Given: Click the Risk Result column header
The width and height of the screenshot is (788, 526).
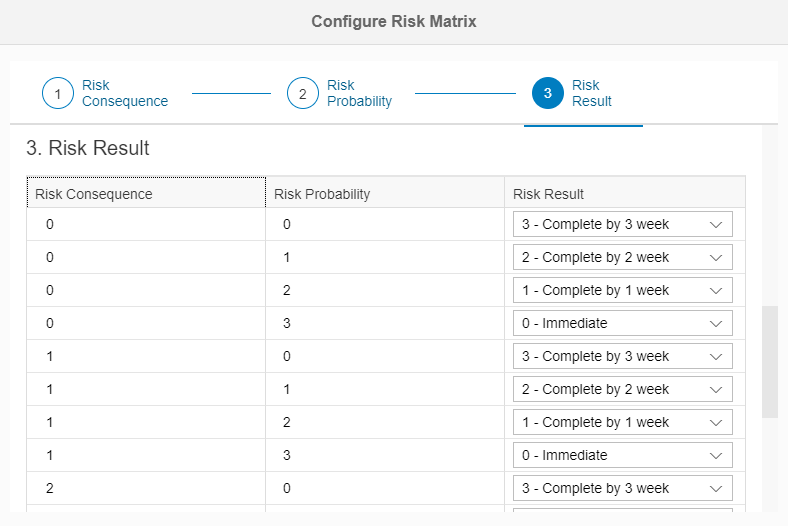Looking at the screenshot, I should coord(549,194).
